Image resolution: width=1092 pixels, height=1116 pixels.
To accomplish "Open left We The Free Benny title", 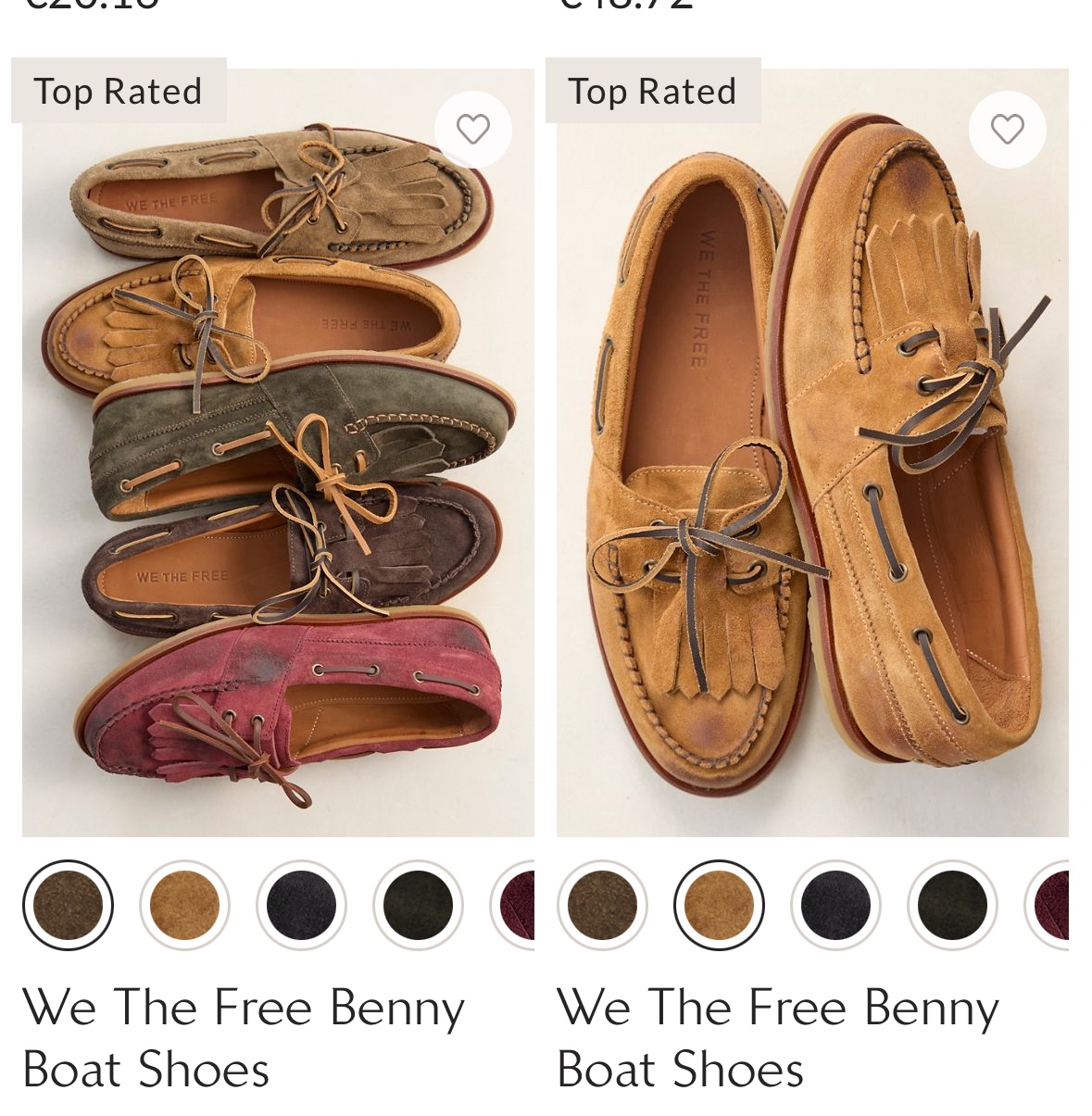I will pos(243,1037).
